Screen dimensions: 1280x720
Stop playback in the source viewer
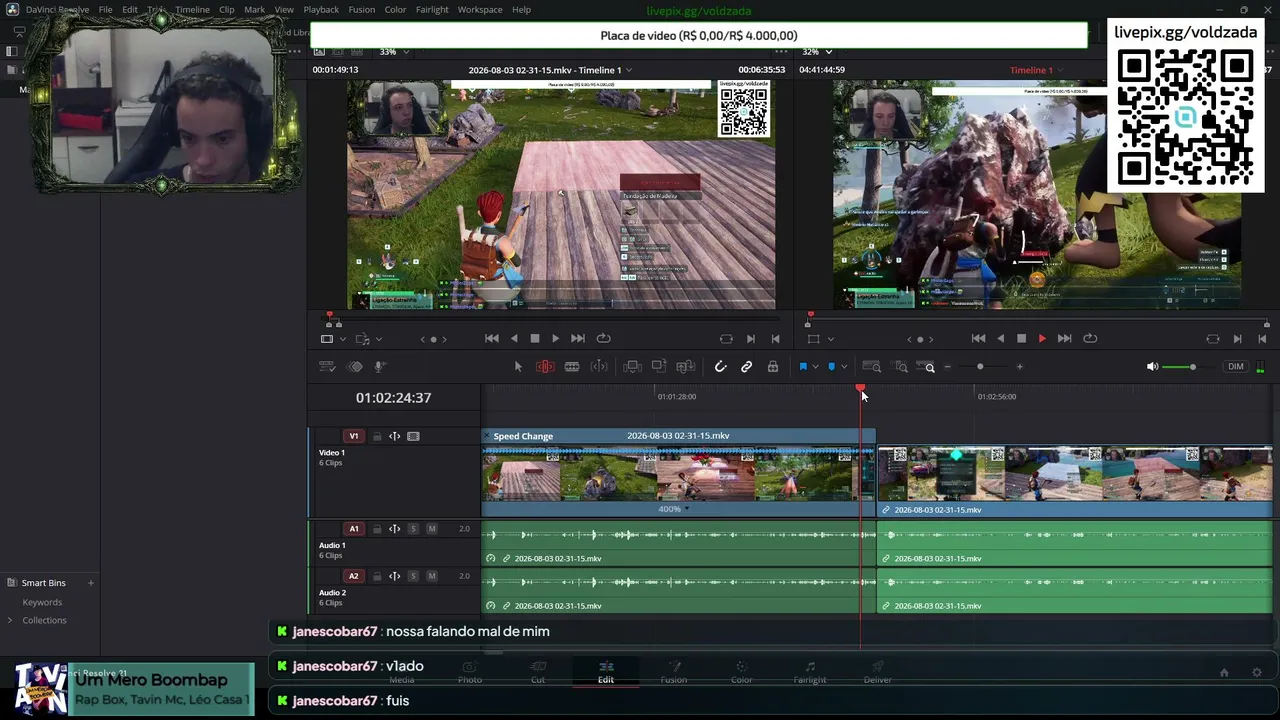[535, 339]
